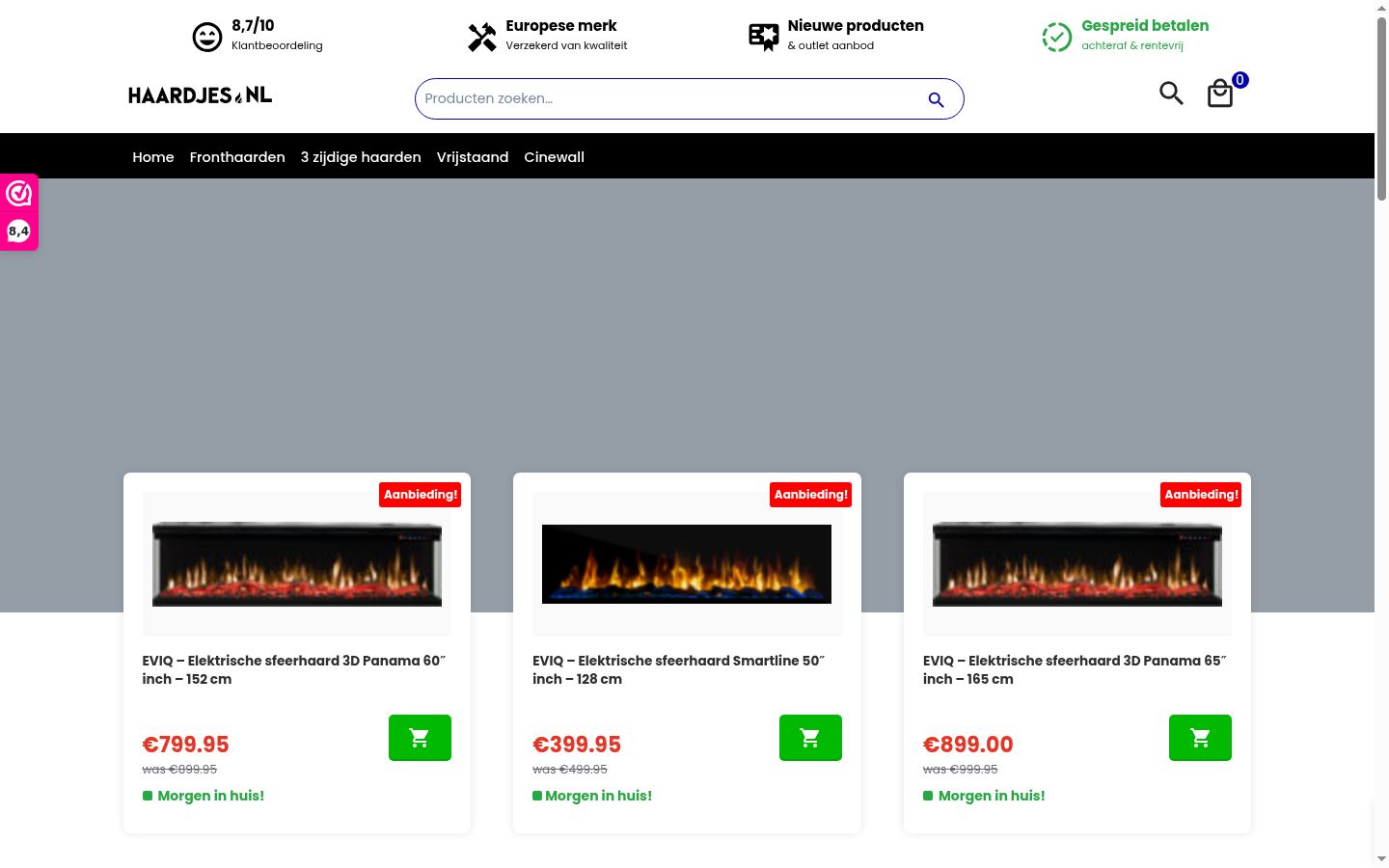1389x868 pixels.
Task: Add Smartline 50 inch fireplace to cart
Action: coord(810,738)
